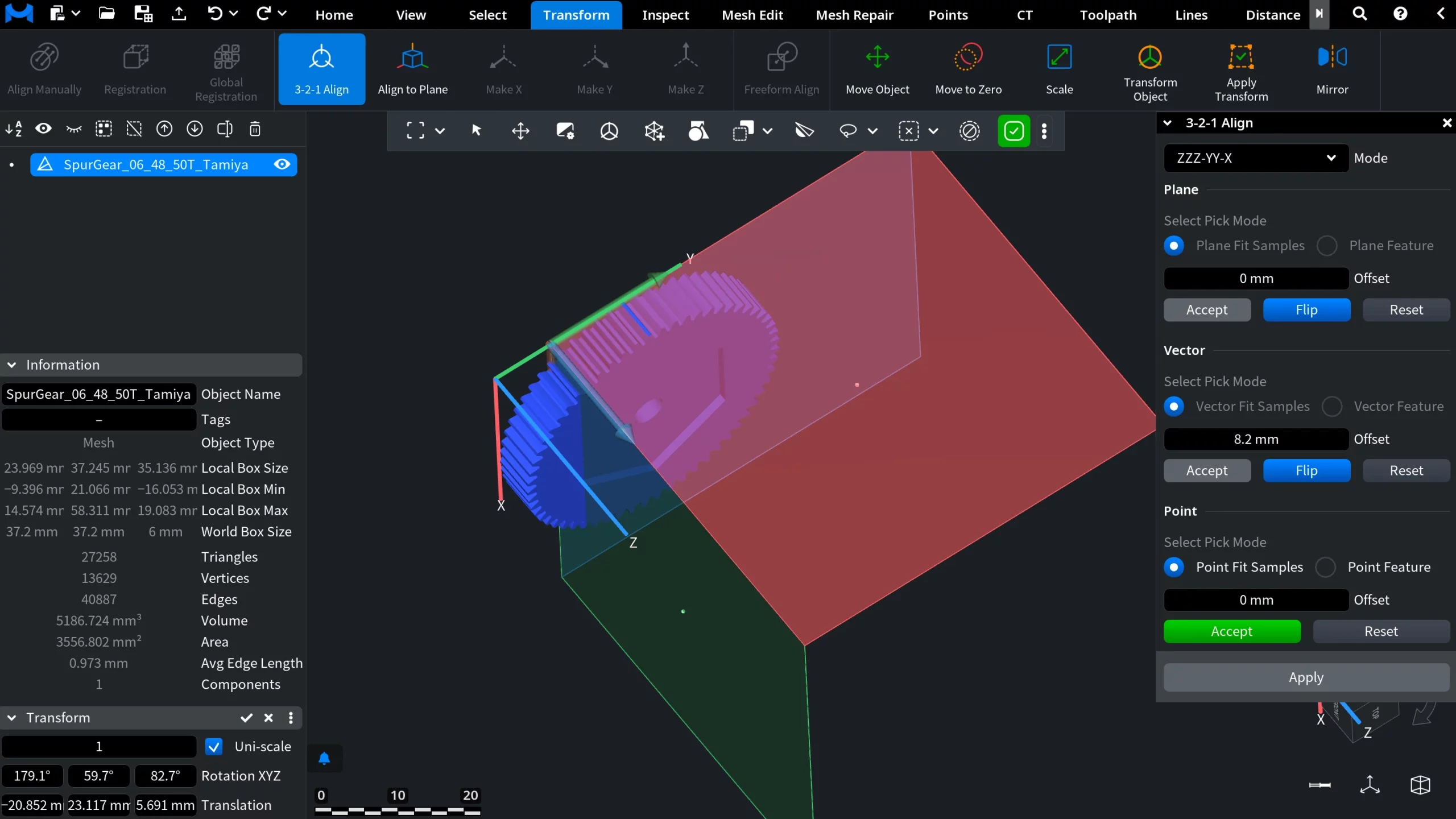1456x819 pixels.
Task: Switch to the Mesh Repair tab
Action: click(854, 15)
